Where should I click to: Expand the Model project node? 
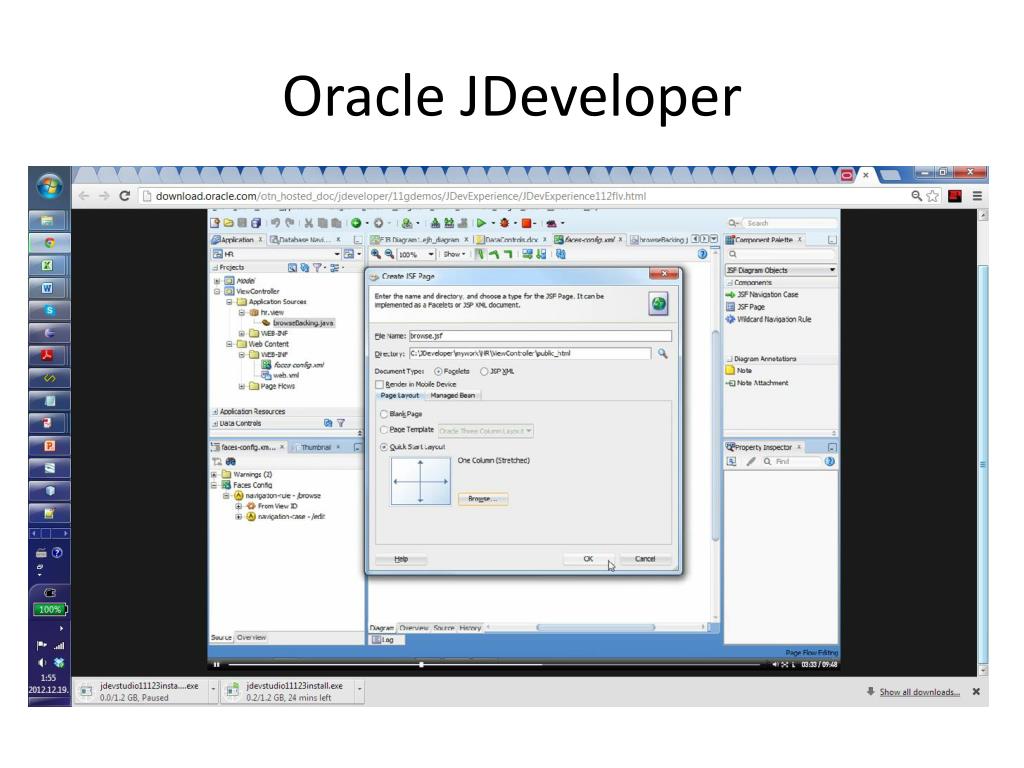[217, 281]
